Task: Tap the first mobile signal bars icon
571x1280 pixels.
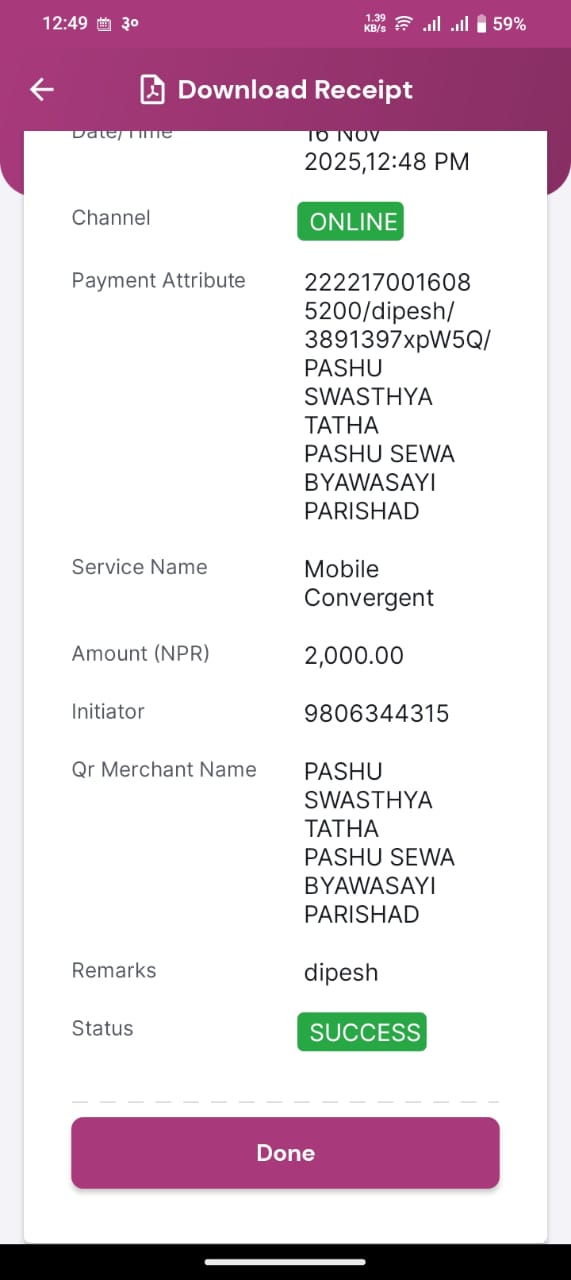Action: [x=432, y=23]
